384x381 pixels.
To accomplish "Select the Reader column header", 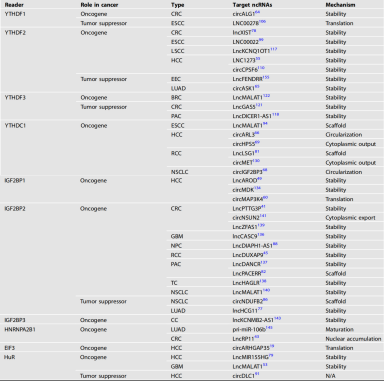I will 14,5.
